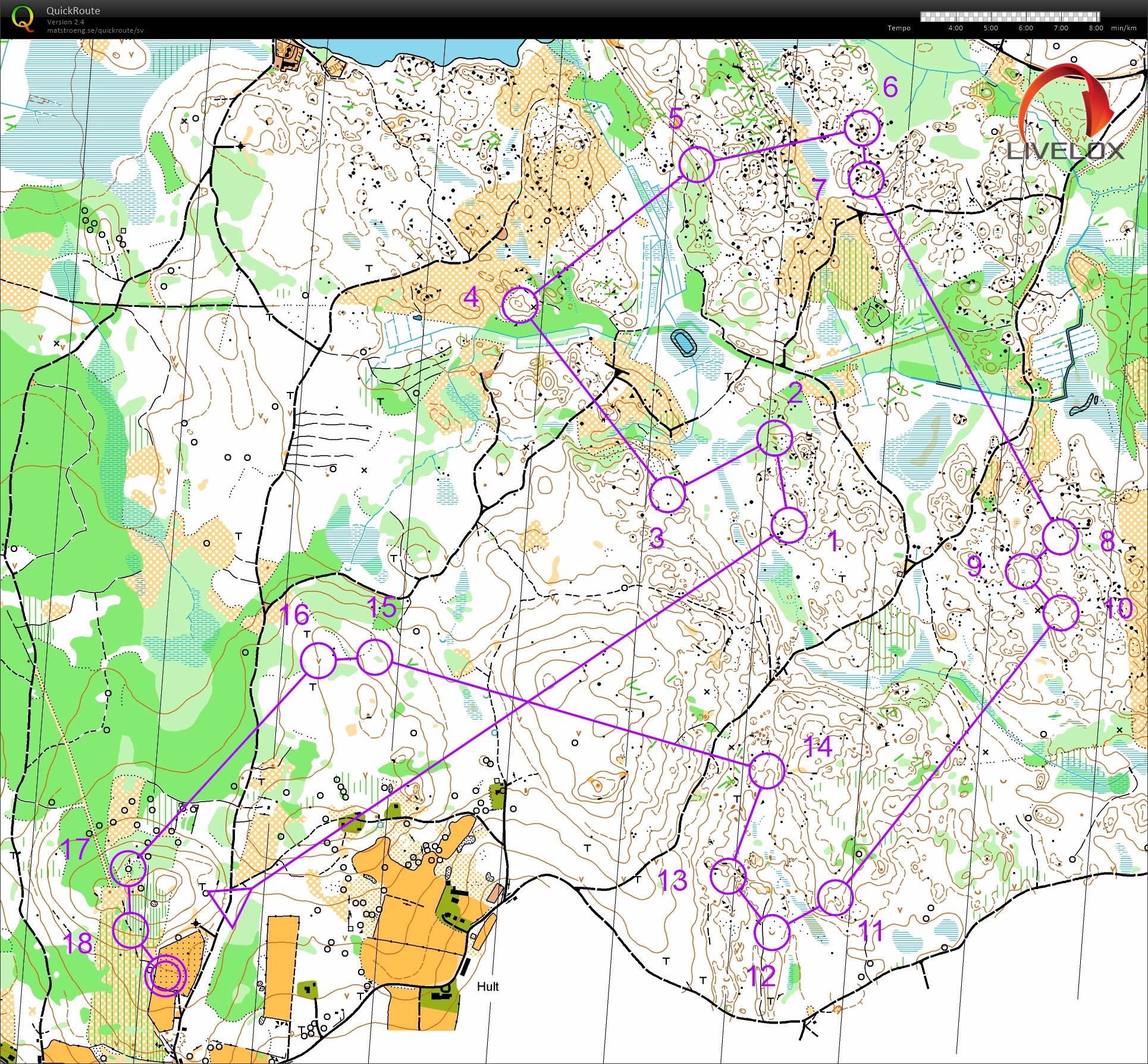Screen dimensions: 1148x1064
Task: Select the control circle for control 2
Action: click(x=774, y=438)
